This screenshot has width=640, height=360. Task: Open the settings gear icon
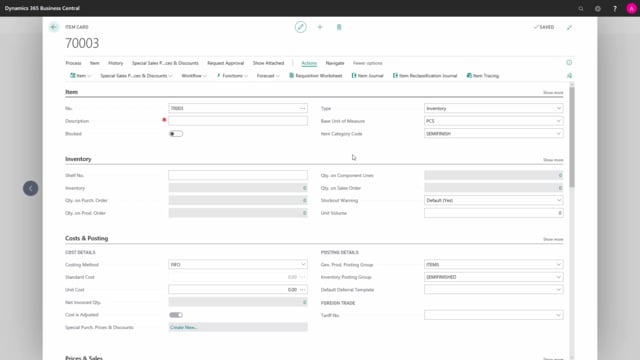[598, 8]
